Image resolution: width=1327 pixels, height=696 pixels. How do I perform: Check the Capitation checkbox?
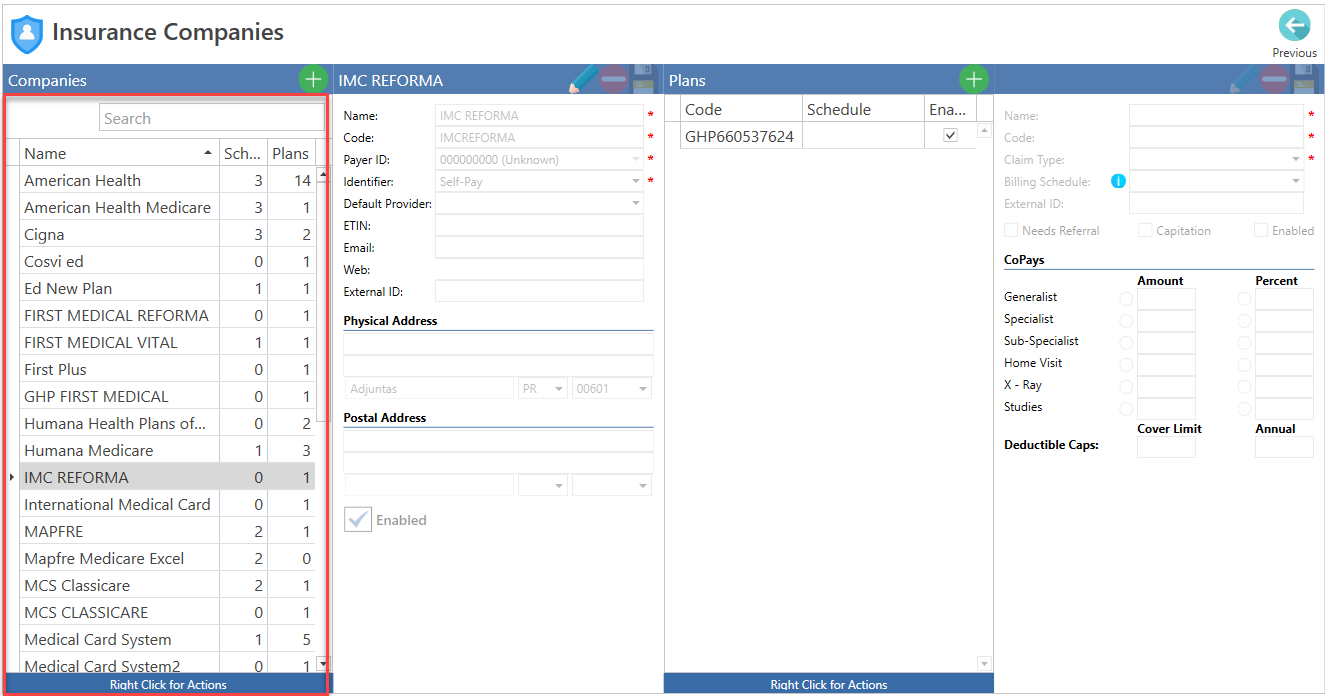(x=1145, y=230)
